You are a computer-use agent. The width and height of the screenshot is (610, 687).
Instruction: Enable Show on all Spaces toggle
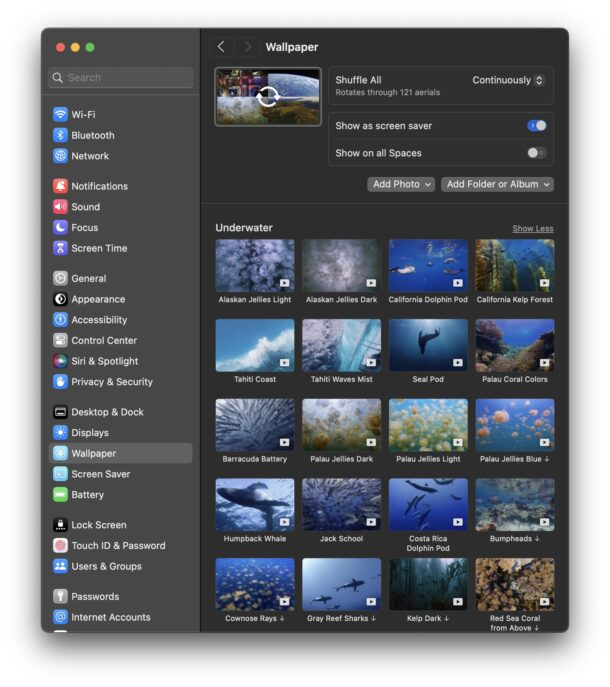coord(537,153)
